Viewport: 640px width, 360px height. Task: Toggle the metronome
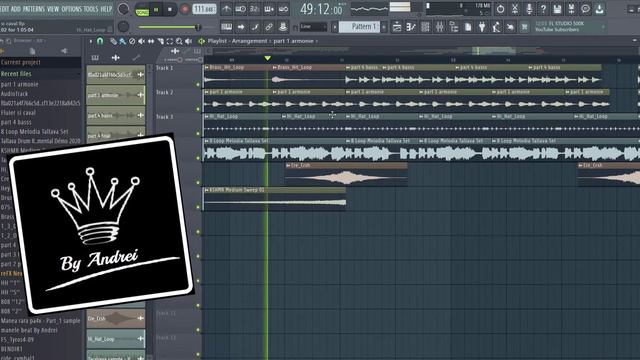(x=227, y=9)
